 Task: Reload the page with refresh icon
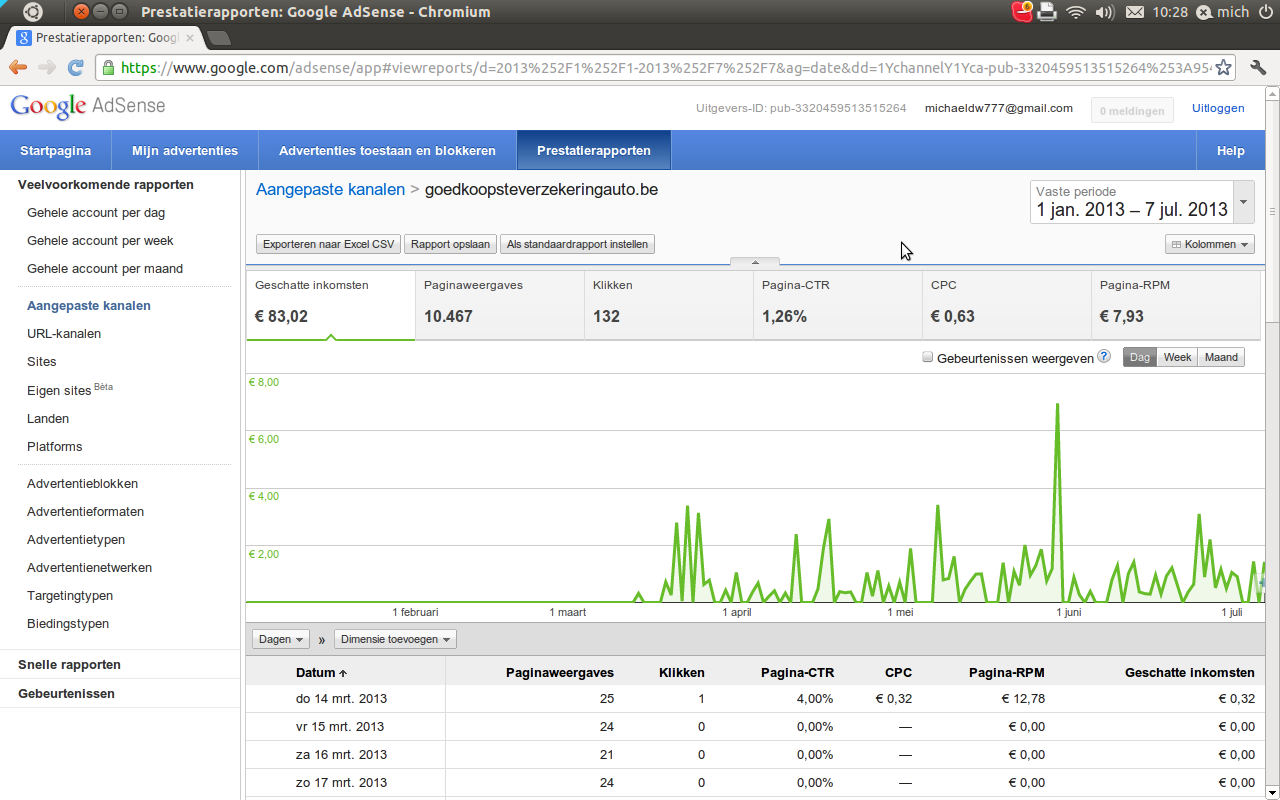[75, 68]
